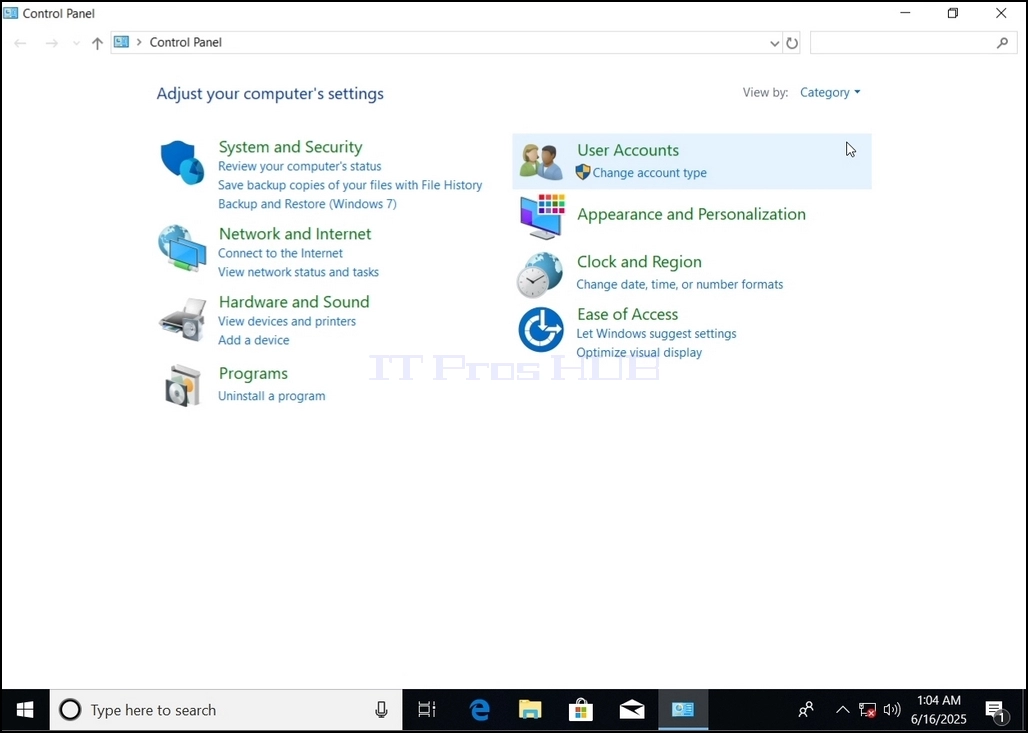Click the network status tray icon

(867, 710)
